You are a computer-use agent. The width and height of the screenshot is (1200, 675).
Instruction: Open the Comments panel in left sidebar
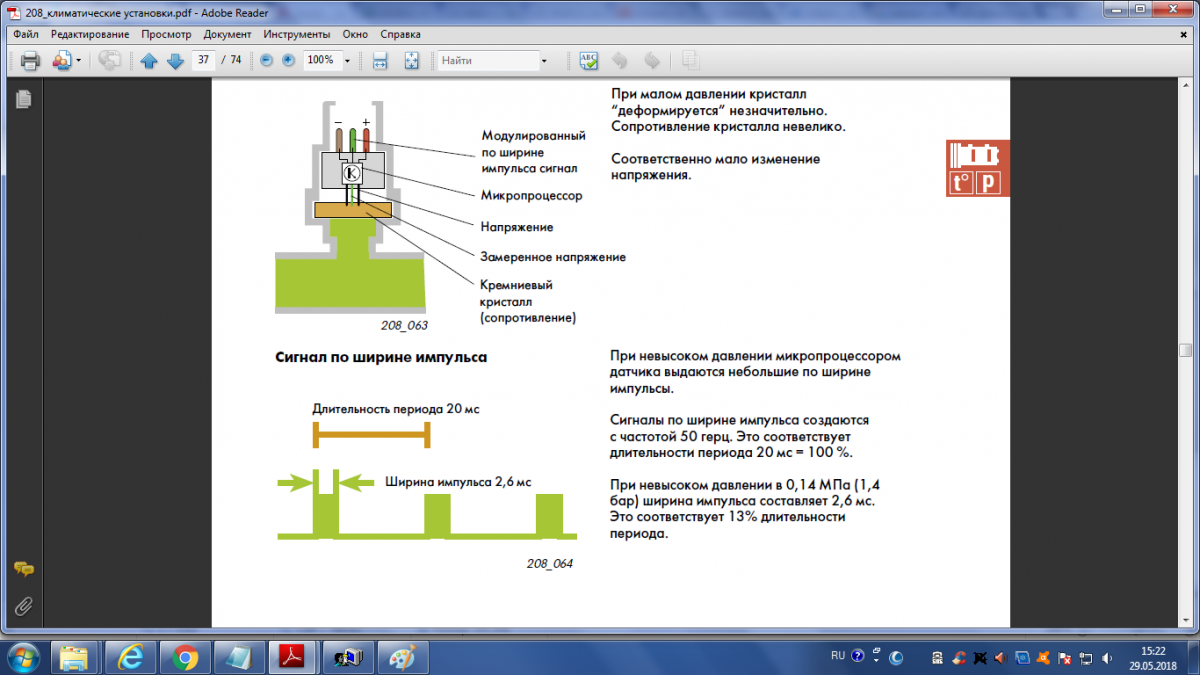[24, 569]
